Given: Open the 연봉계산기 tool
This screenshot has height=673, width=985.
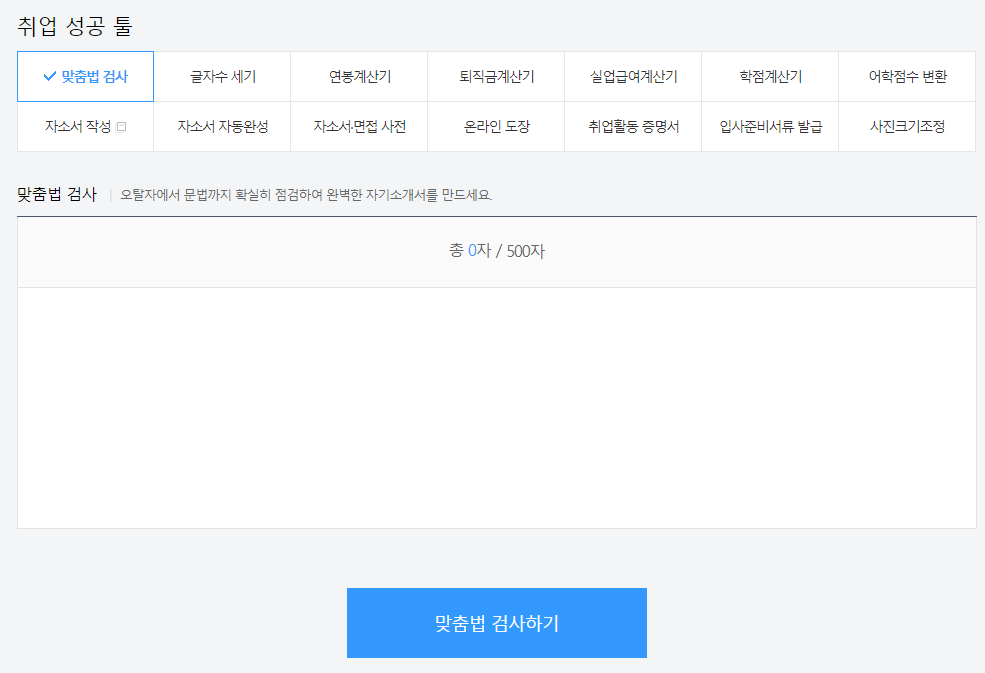Looking at the screenshot, I should [359, 75].
